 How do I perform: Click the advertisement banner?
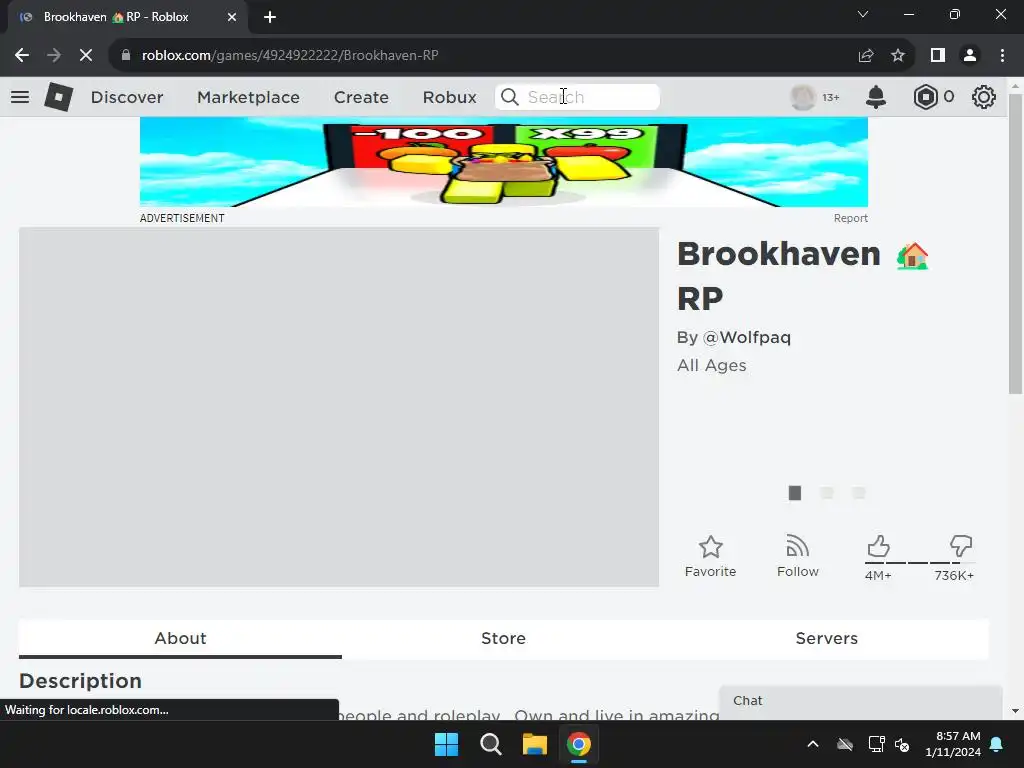(504, 162)
